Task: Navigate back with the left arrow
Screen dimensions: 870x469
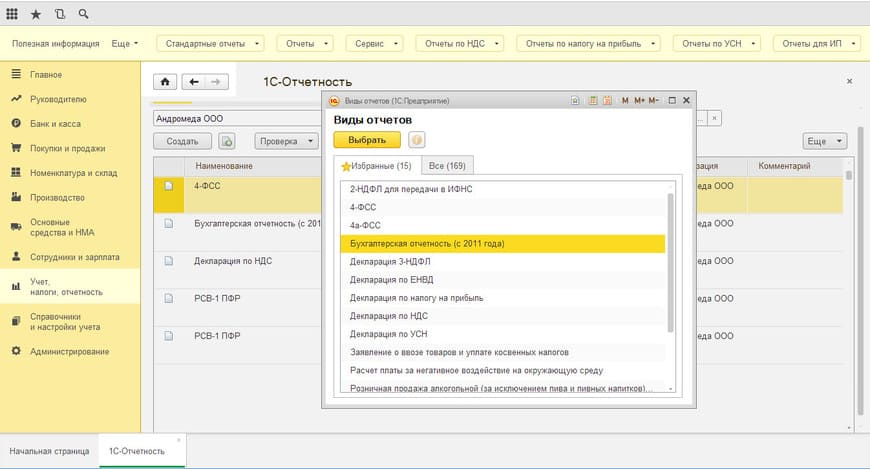Action: [194, 82]
